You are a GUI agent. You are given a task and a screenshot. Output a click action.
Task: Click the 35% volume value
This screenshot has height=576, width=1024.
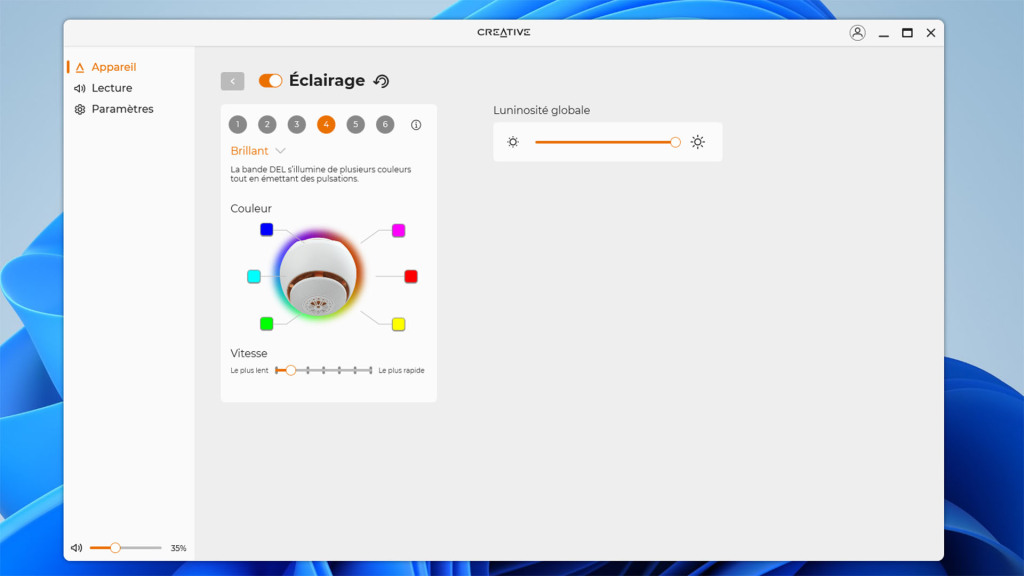[178, 548]
